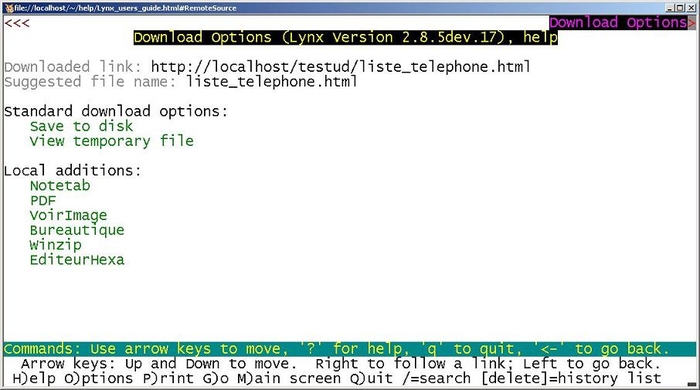
Task: Click Q)uit in the bottom menu
Action: coord(371,378)
